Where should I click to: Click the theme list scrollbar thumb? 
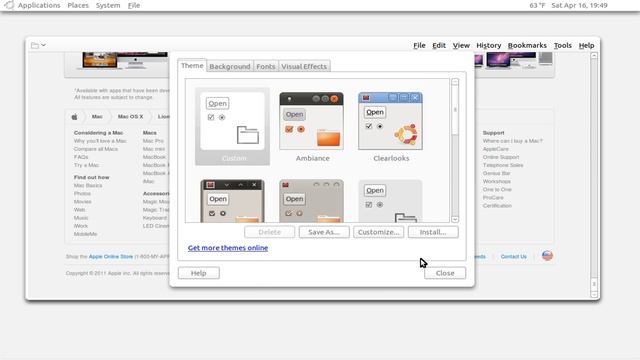pyautogui.click(x=455, y=110)
